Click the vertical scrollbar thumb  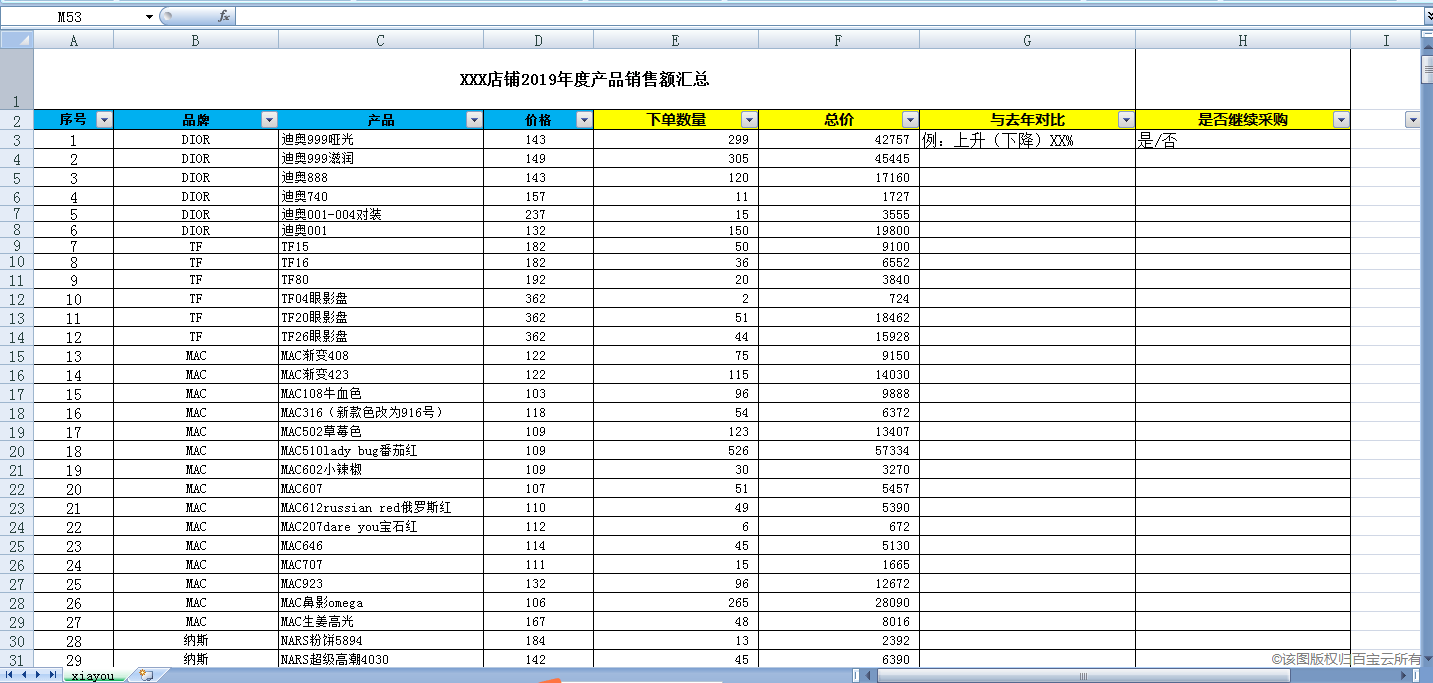pyautogui.click(x=1427, y=68)
